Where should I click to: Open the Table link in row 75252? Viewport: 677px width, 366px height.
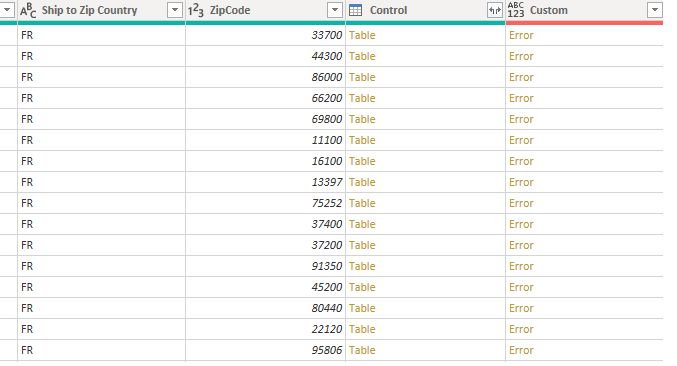[x=362, y=203]
